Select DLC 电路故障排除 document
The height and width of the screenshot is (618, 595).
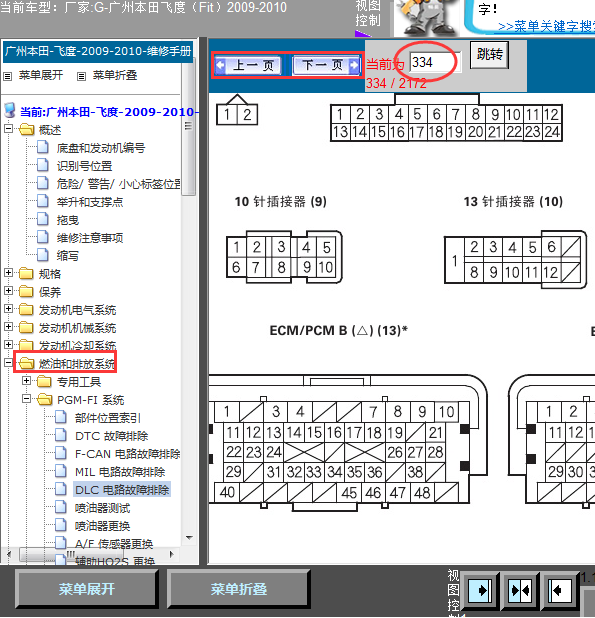[122, 490]
